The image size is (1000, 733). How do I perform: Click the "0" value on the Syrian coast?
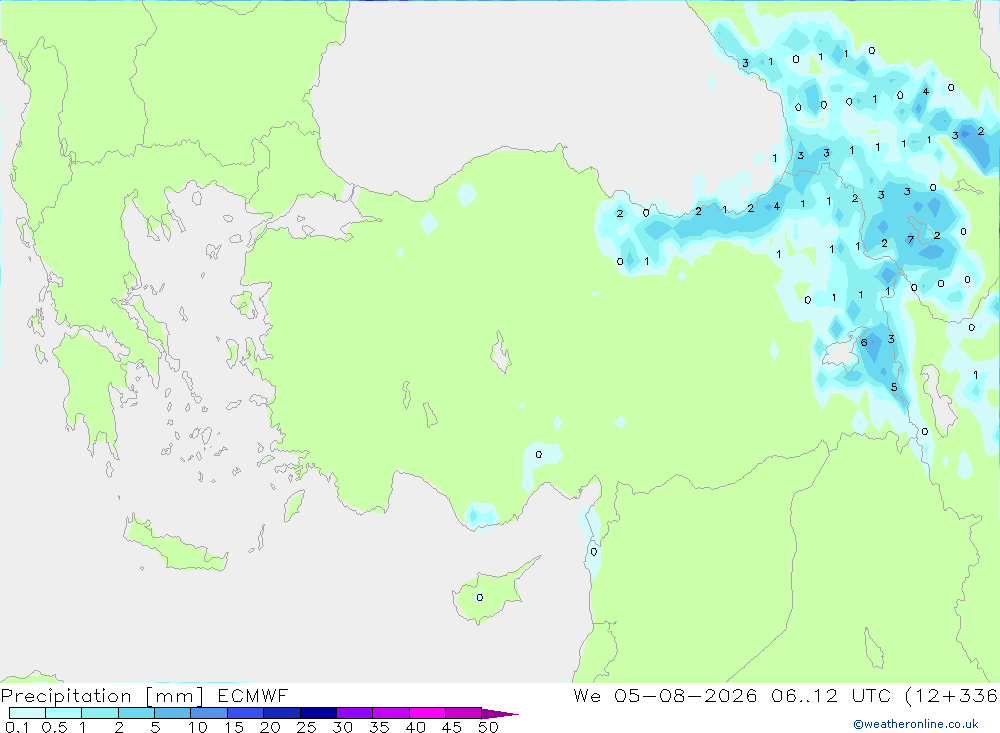(594, 552)
